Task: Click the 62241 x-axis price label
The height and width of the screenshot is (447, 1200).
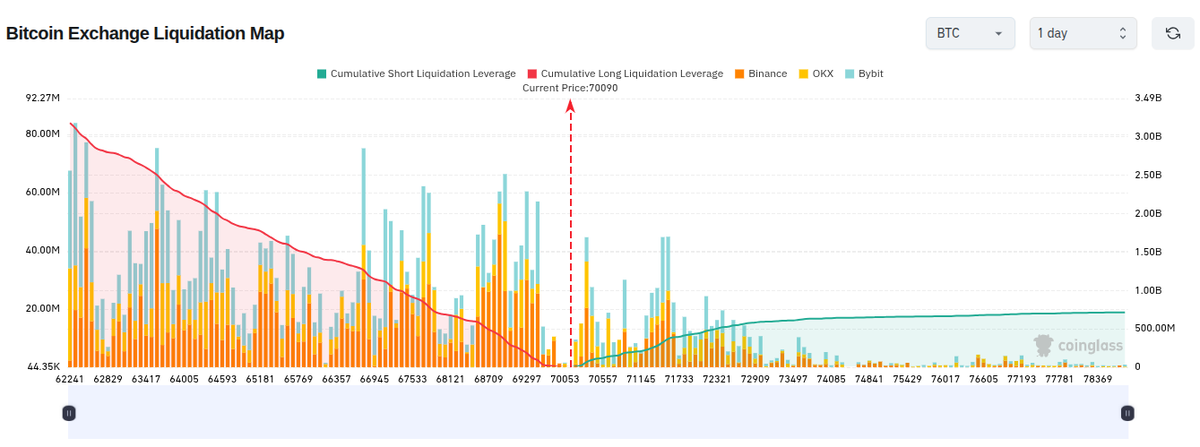Action: [69, 380]
